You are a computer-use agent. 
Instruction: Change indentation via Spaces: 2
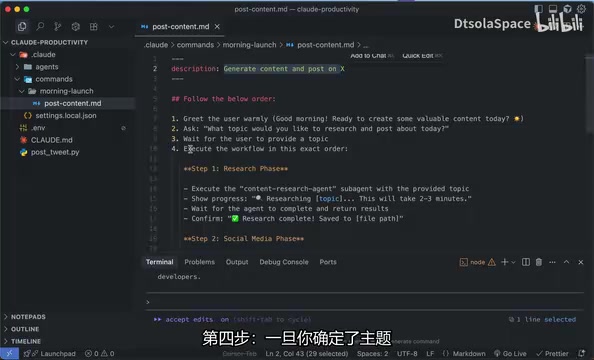[372, 354]
